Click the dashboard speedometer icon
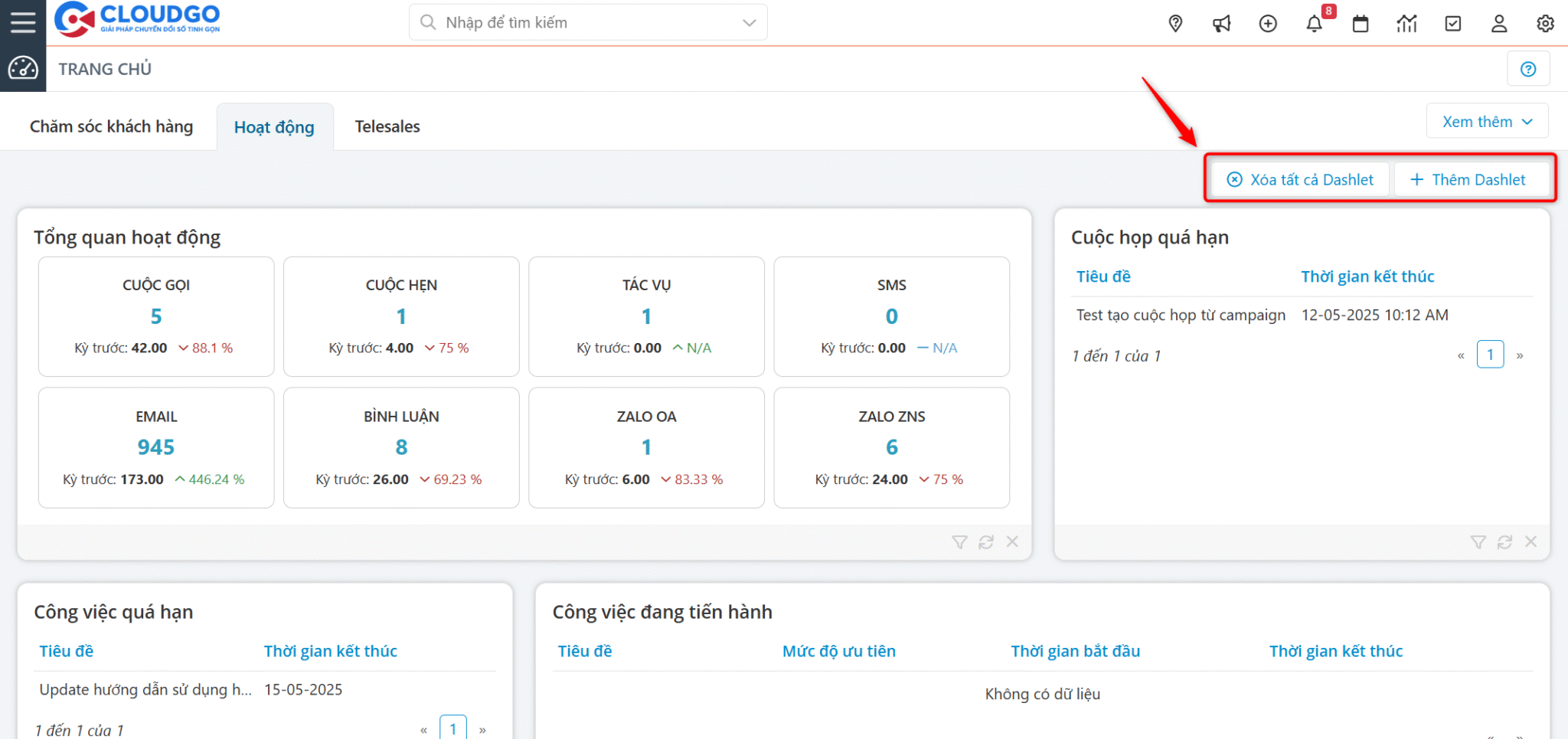 coord(23,68)
